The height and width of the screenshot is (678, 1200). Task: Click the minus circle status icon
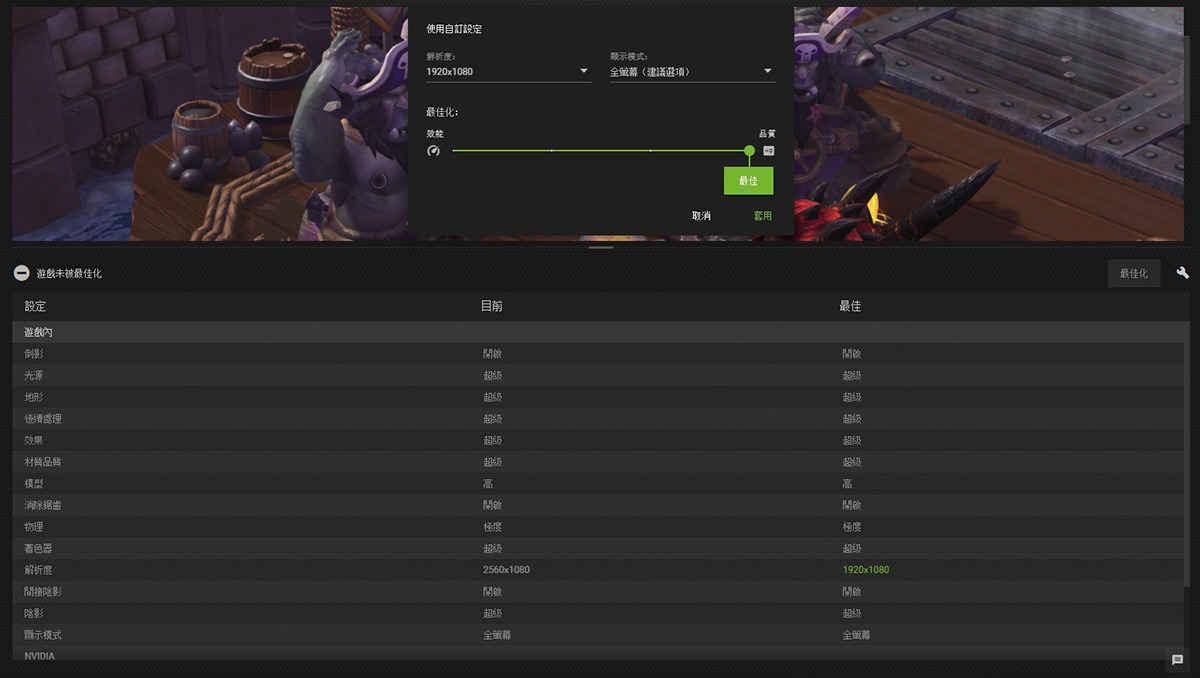[21, 273]
